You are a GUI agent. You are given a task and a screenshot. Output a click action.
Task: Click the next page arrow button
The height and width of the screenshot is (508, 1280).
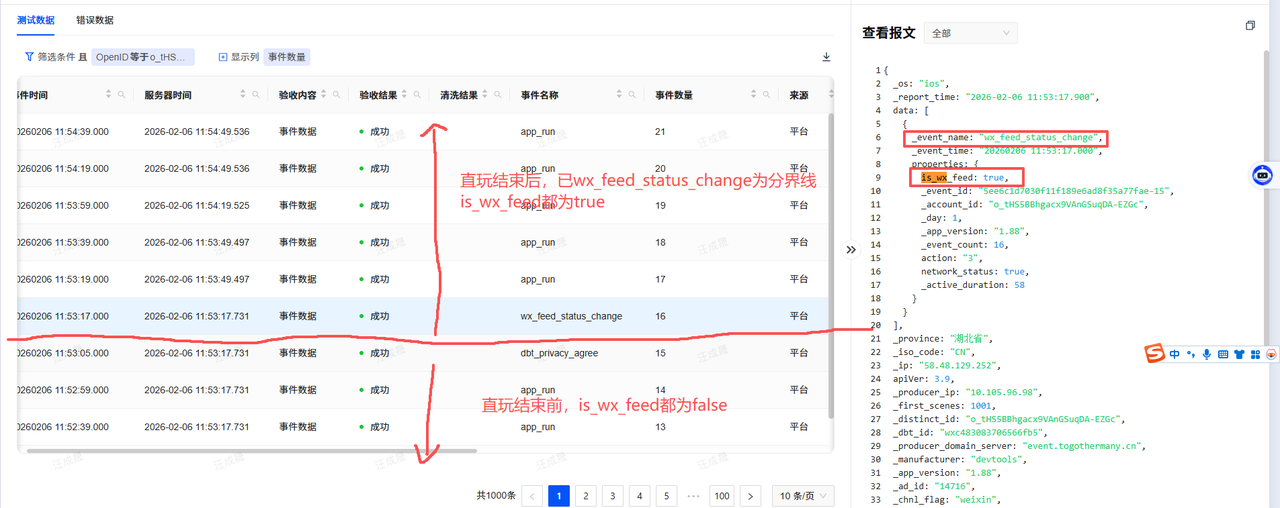tap(750, 496)
